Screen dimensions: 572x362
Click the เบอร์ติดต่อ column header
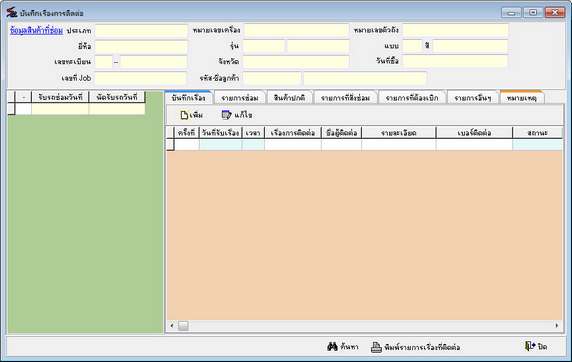(x=474, y=133)
